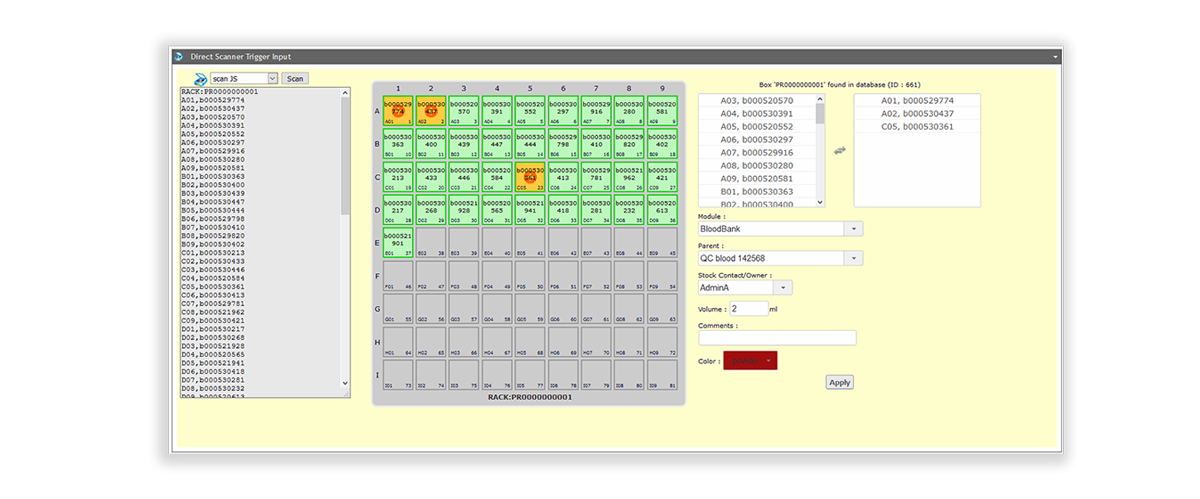The image size is (1200, 499).
Task: Click row label F of rack grid
Action: (x=377, y=275)
